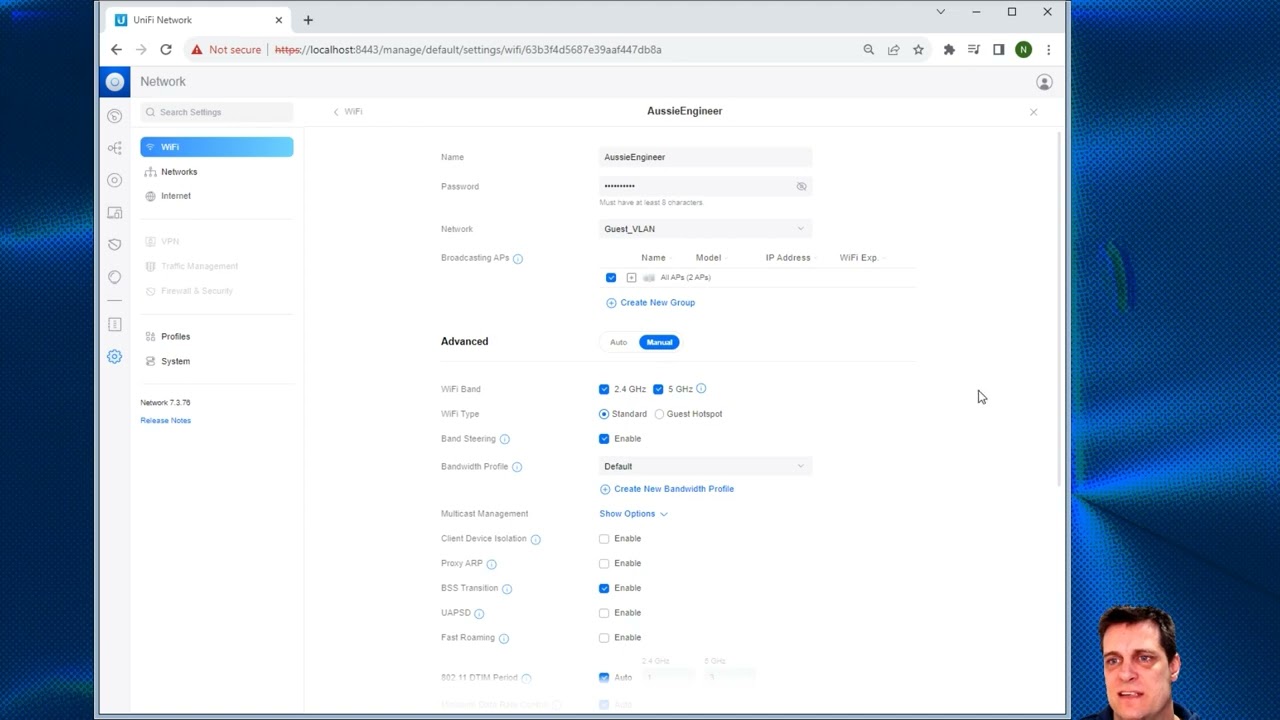Select Standard WiFi type

pos(604,414)
